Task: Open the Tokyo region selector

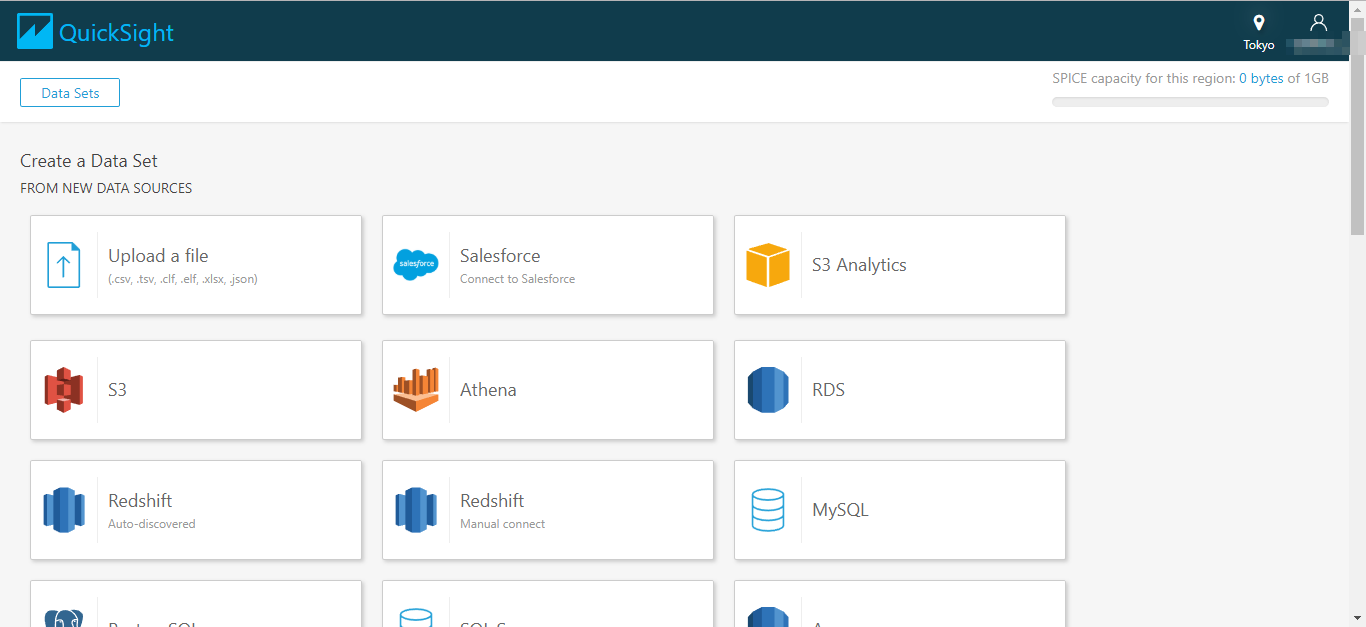Action: 1258,30
